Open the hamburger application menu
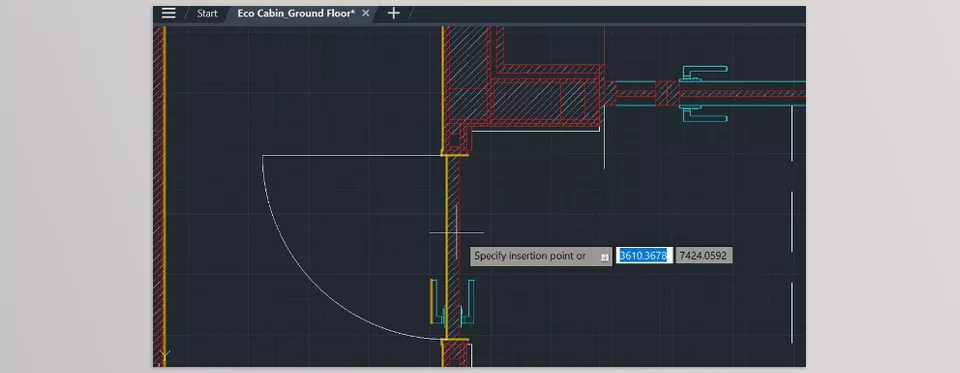 (168, 13)
